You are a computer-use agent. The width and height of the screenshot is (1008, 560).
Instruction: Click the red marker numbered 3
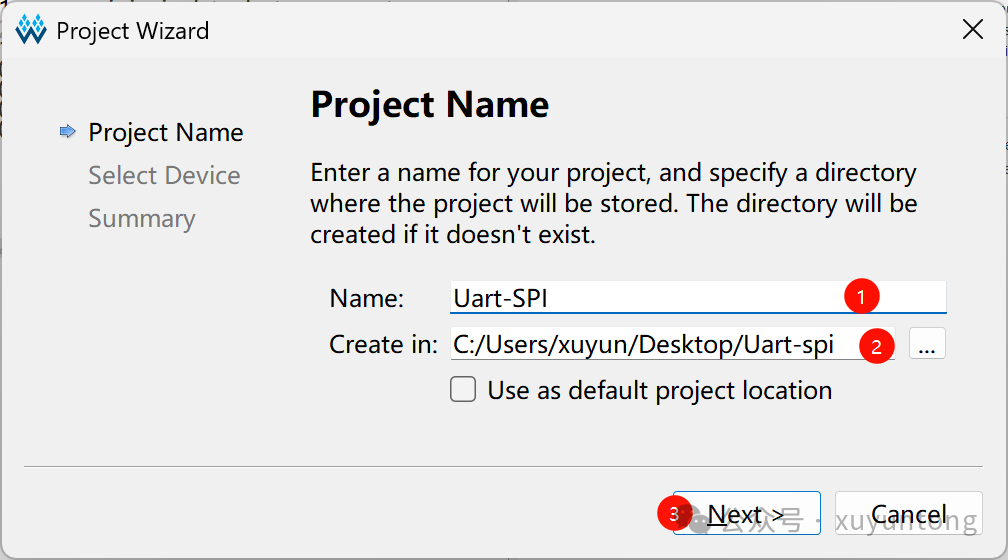[674, 514]
